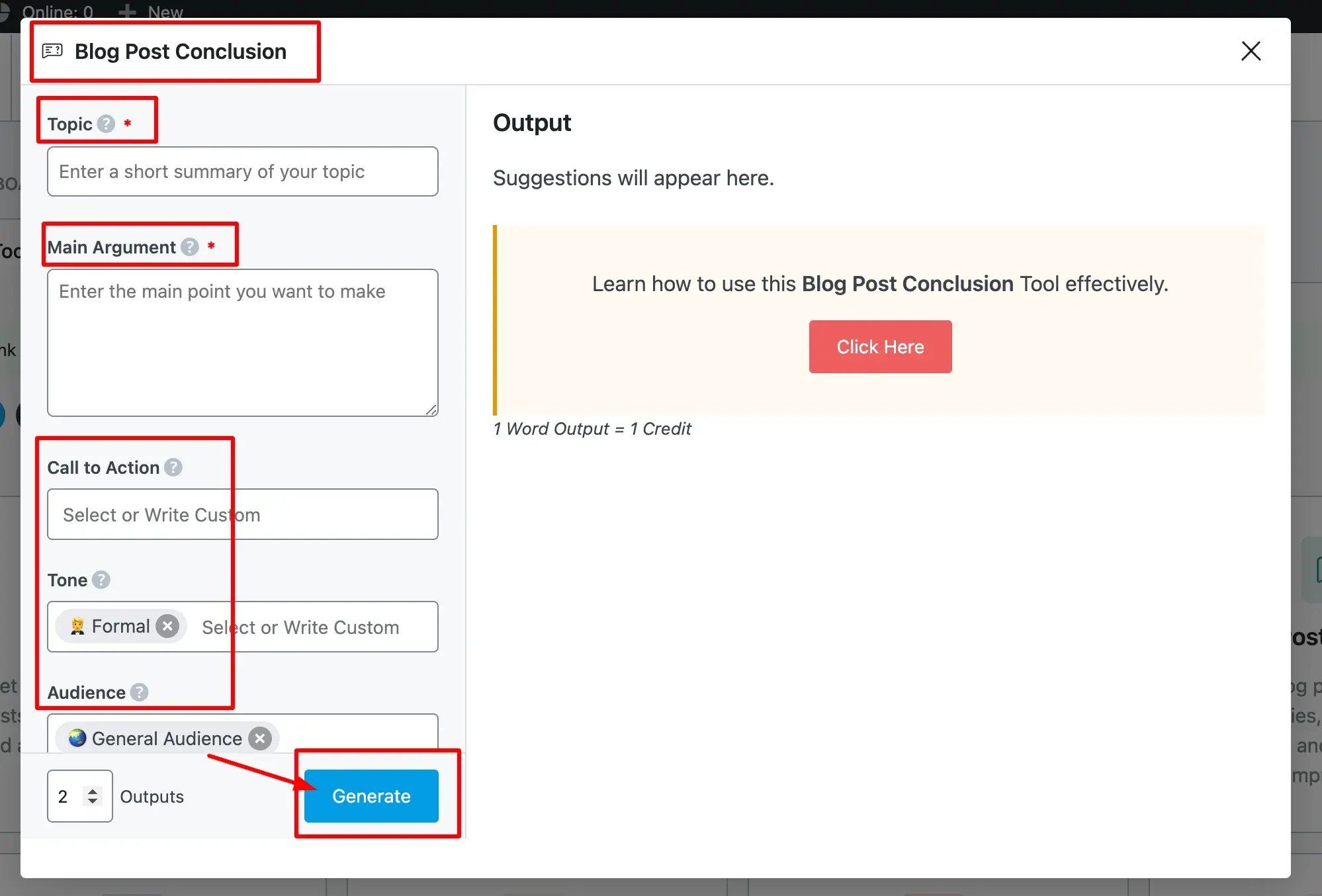Click the Topic help question icon
1322x896 pixels.
pyautogui.click(x=106, y=124)
